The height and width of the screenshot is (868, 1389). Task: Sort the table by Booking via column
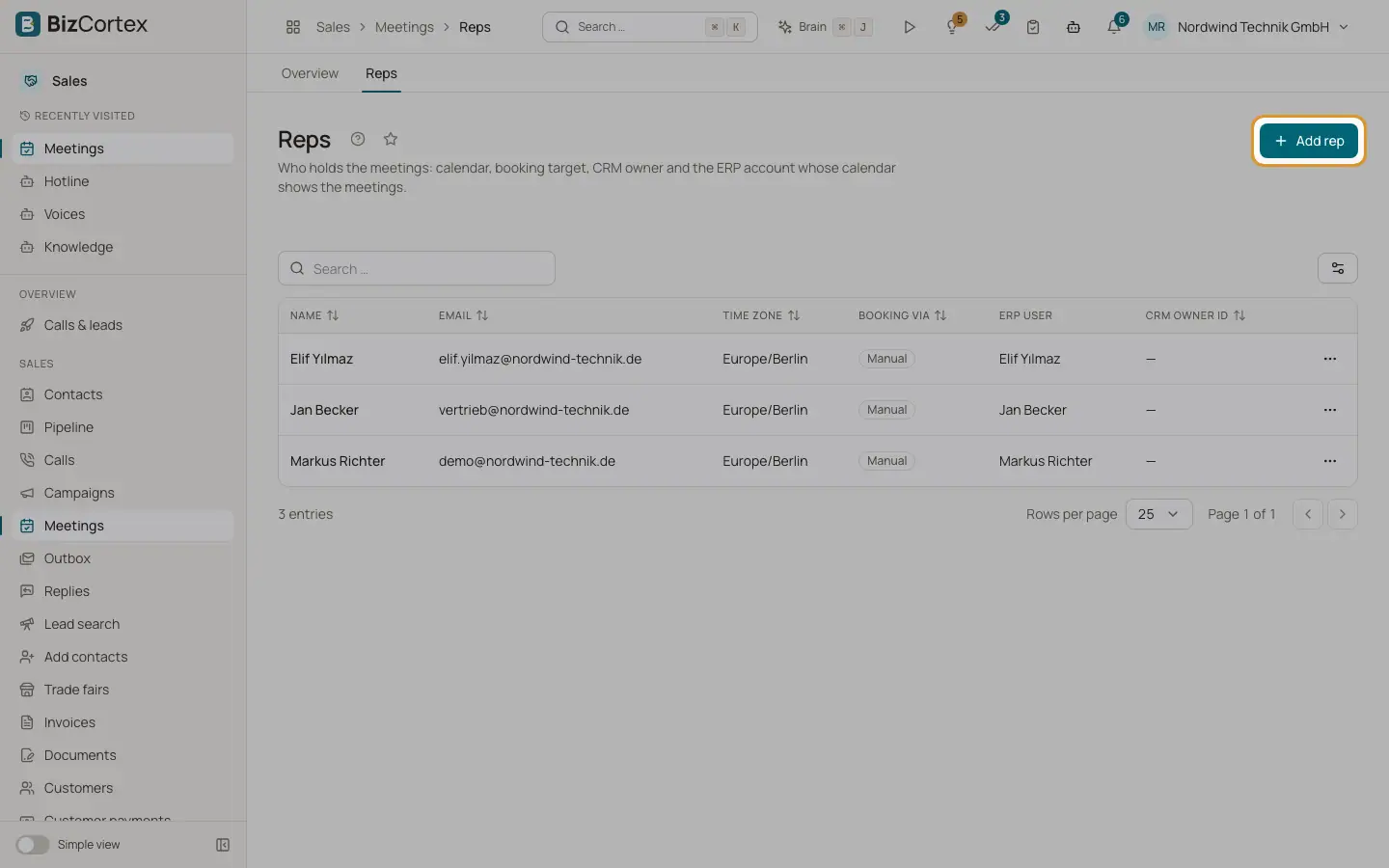pyautogui.click(x=903, y=315)
